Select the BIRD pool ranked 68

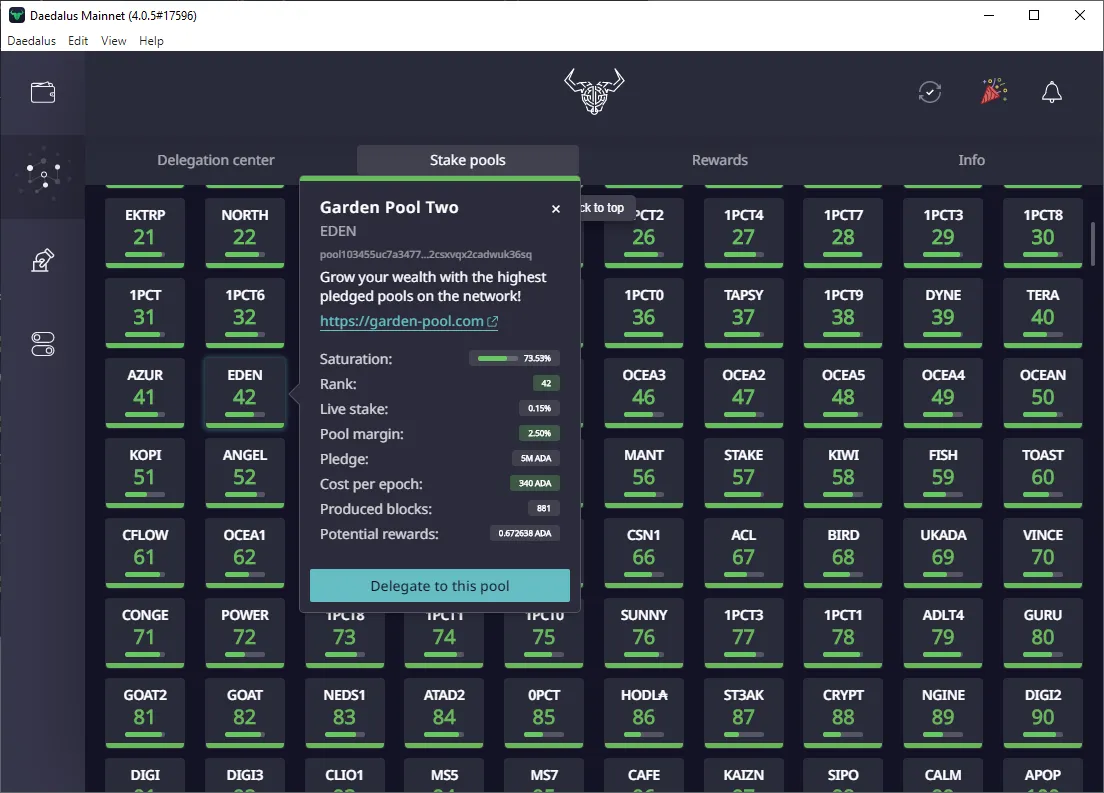point(843,553)
